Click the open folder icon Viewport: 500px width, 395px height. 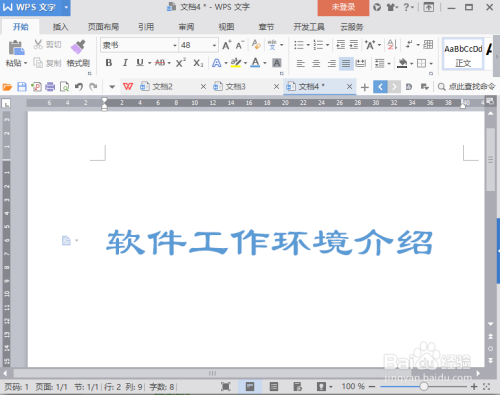tap(7, 87)
